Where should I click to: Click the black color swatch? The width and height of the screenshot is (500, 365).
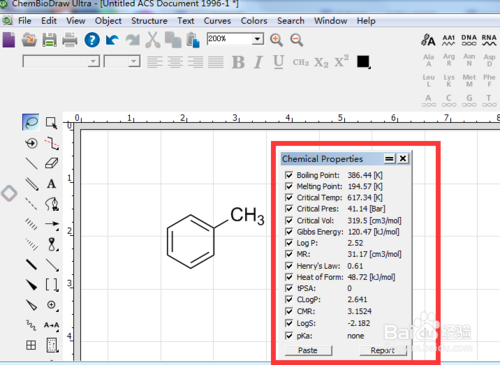point(363,61)
